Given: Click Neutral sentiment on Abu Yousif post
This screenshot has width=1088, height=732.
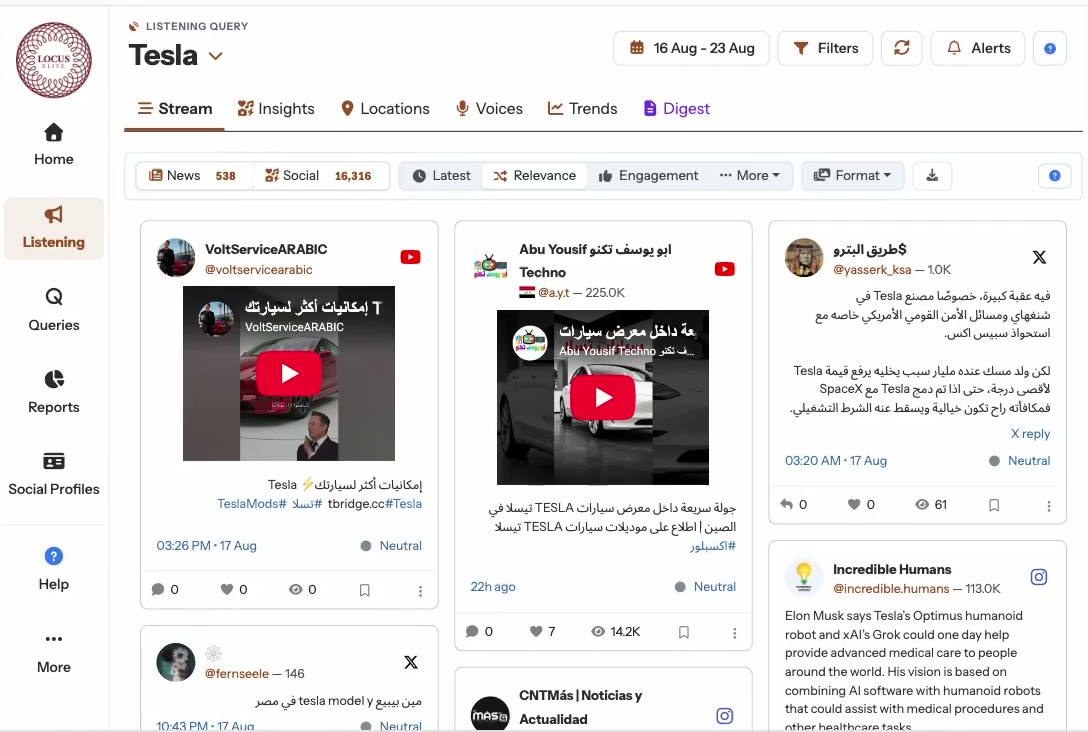Looking at the screenshot, I should (x=706, y=586).
